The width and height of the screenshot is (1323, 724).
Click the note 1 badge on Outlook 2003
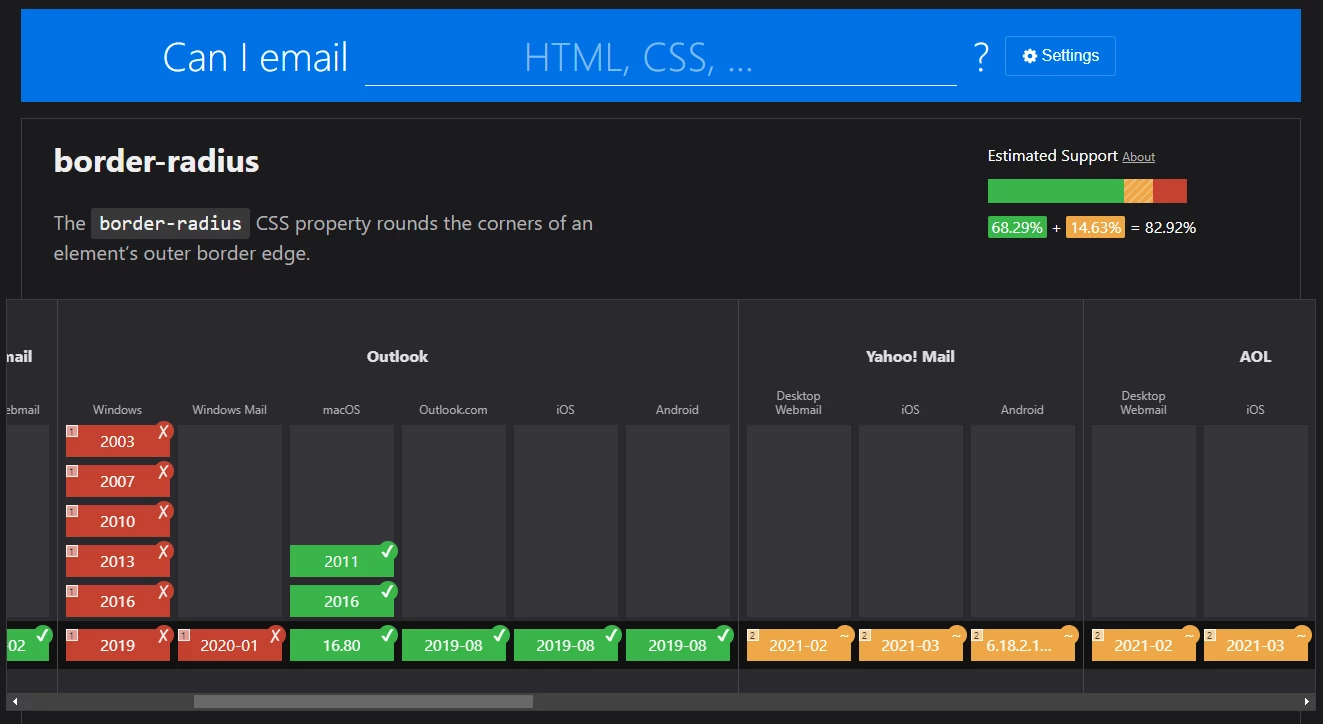pos(72,431)
